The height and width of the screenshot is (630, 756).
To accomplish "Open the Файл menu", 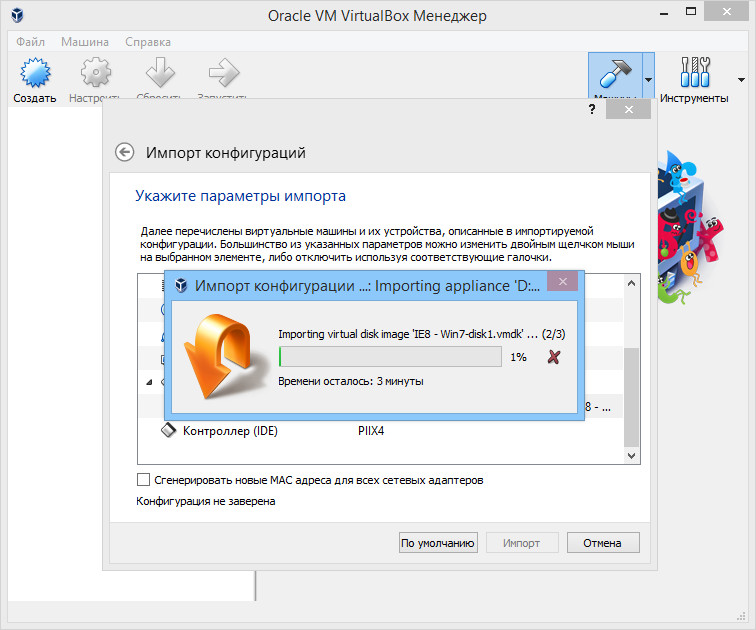I will [30, 42].
